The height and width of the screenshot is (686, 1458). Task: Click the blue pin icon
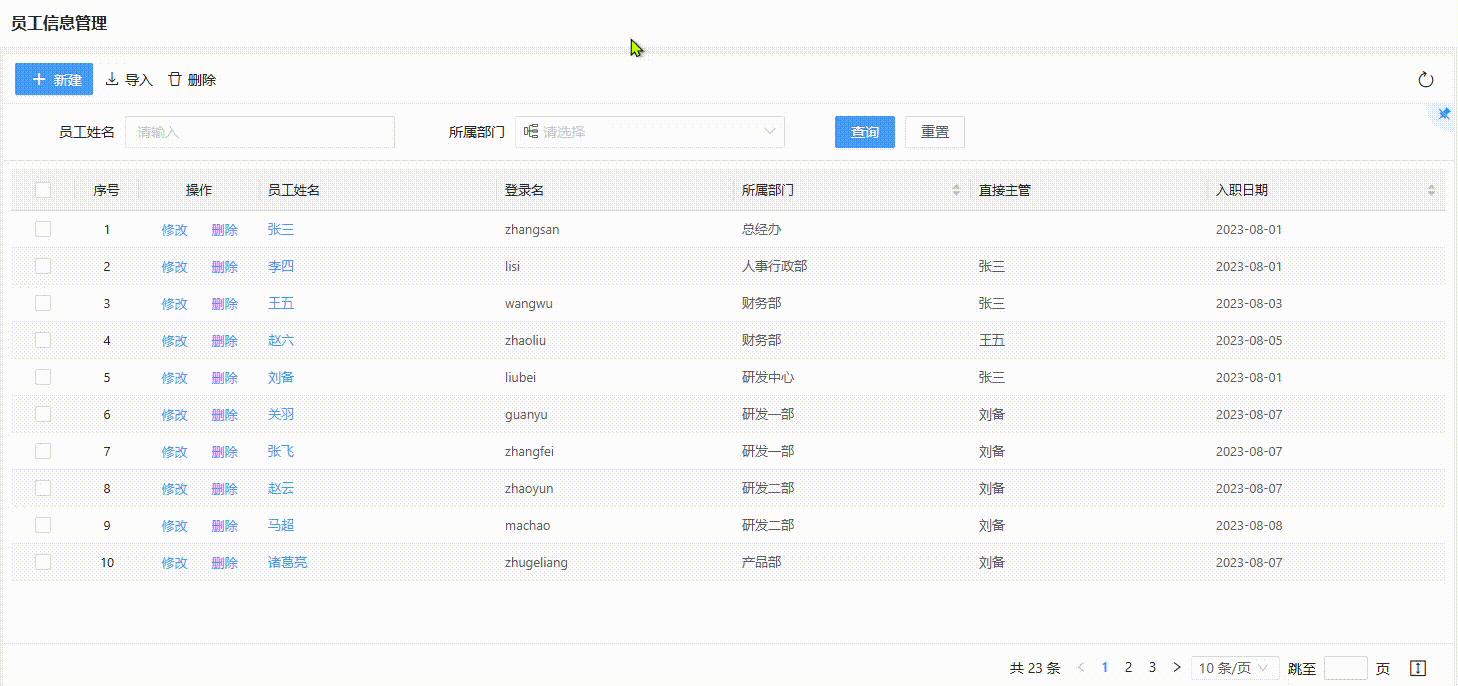(x=1444, y=114)
